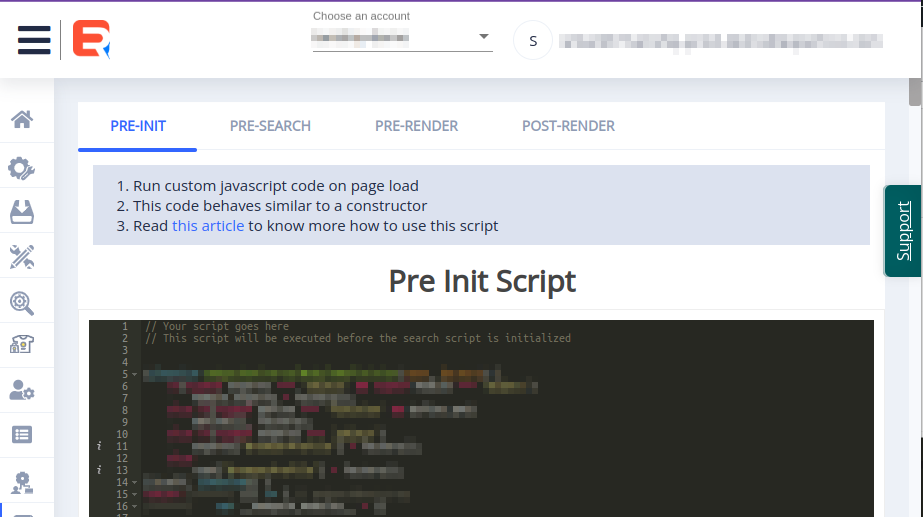923x517 pixels.
Task: Click the inbox tray sidebar icon
Action: point(22,212)
